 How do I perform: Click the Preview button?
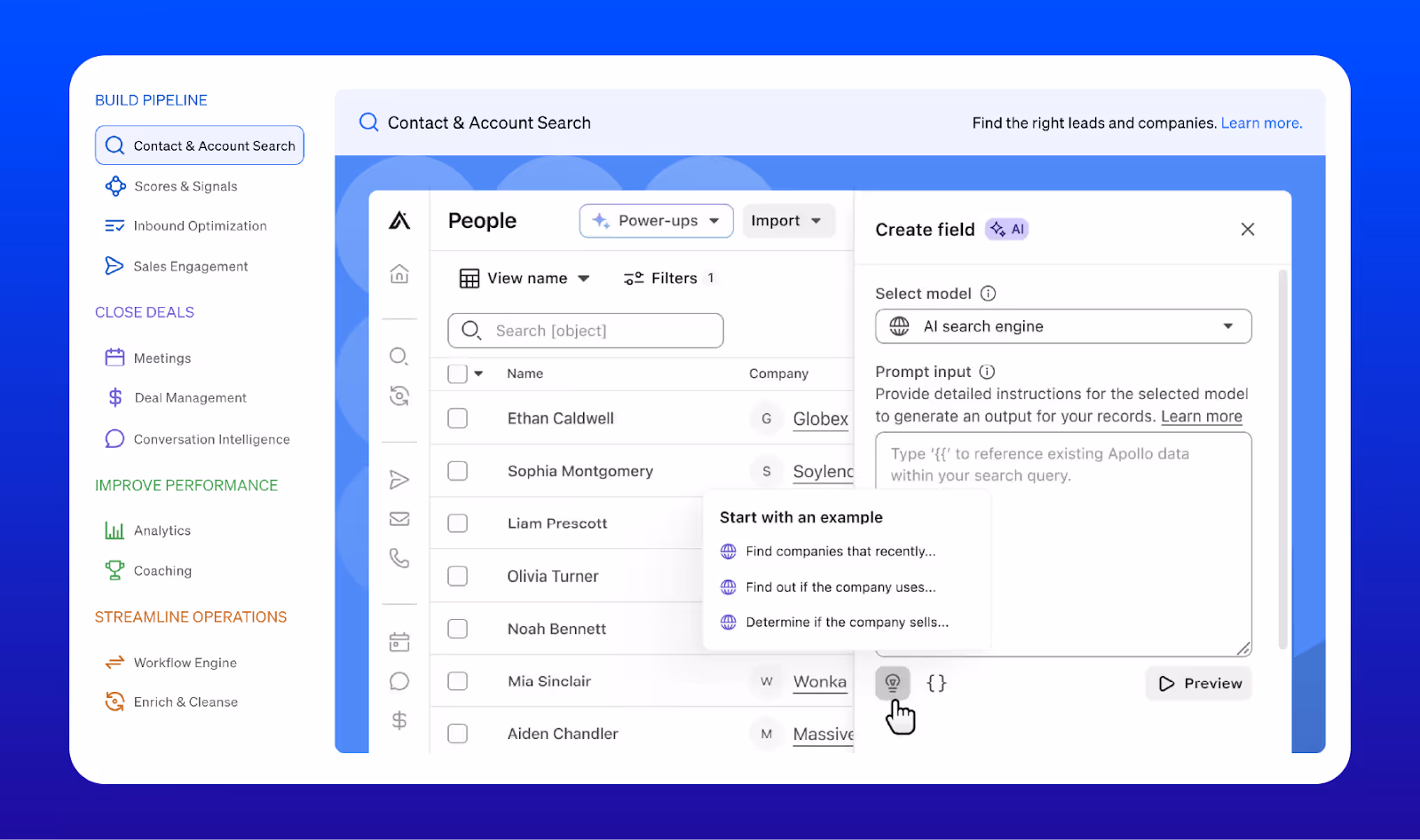click(1199, 683)
